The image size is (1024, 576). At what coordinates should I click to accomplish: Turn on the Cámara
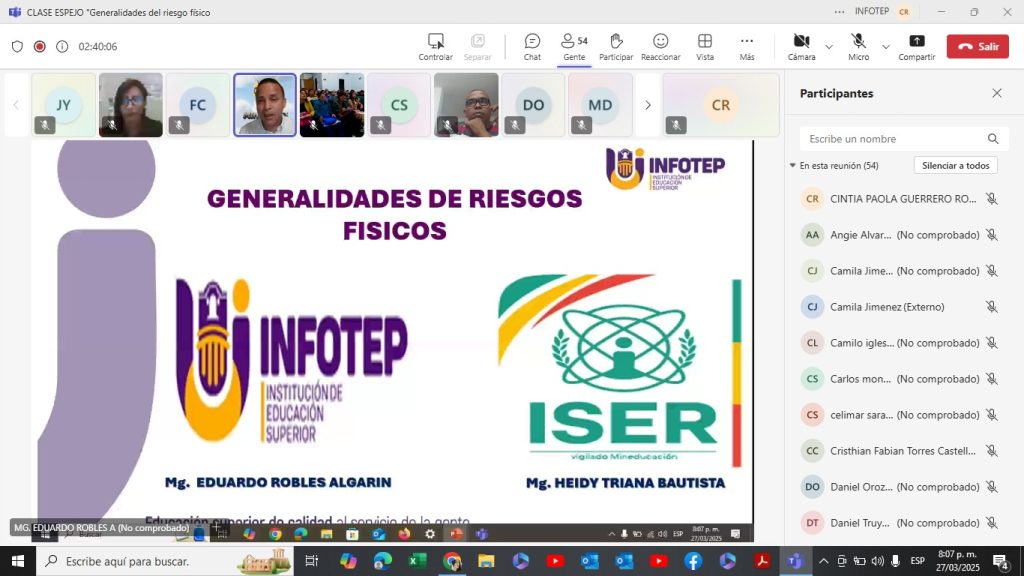coord(801,47)
